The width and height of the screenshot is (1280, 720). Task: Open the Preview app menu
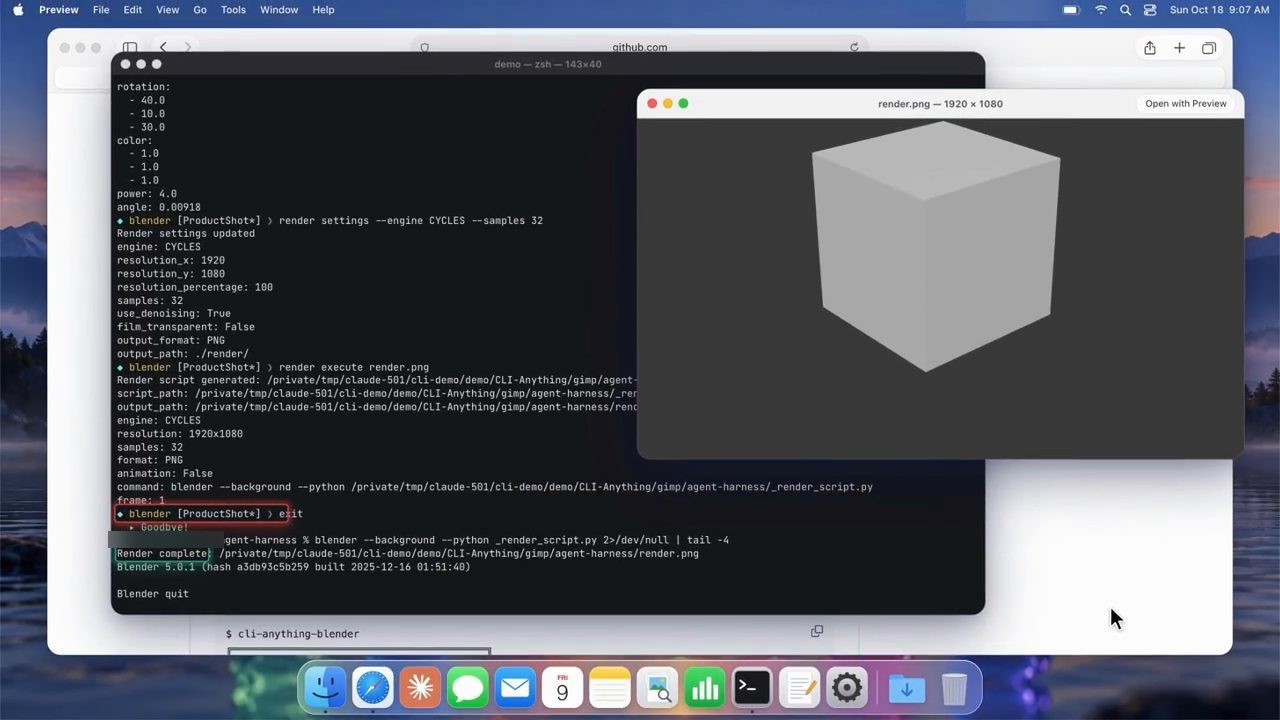tap(59, 10)
